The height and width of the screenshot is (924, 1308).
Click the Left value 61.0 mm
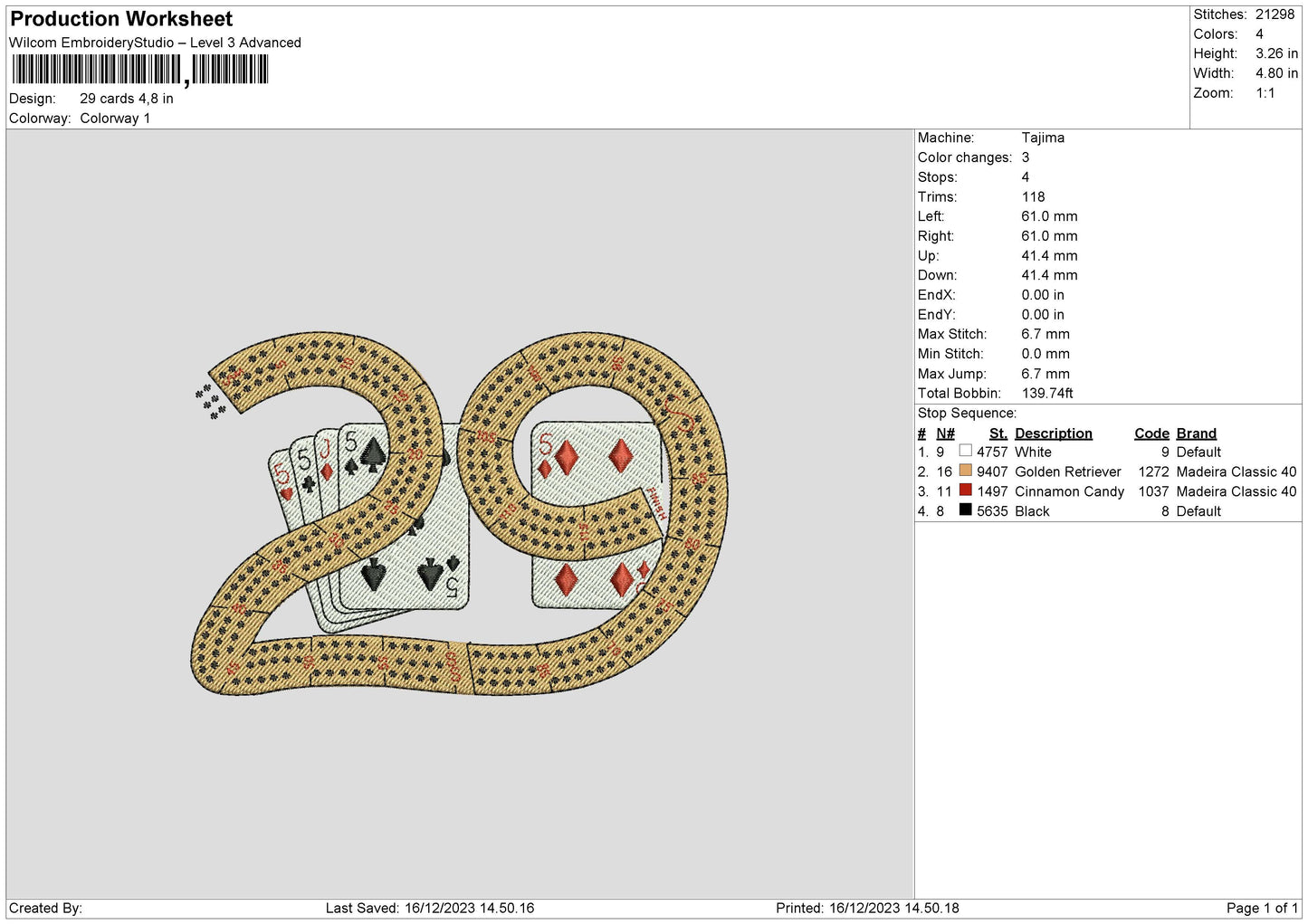click(1049, 216)
